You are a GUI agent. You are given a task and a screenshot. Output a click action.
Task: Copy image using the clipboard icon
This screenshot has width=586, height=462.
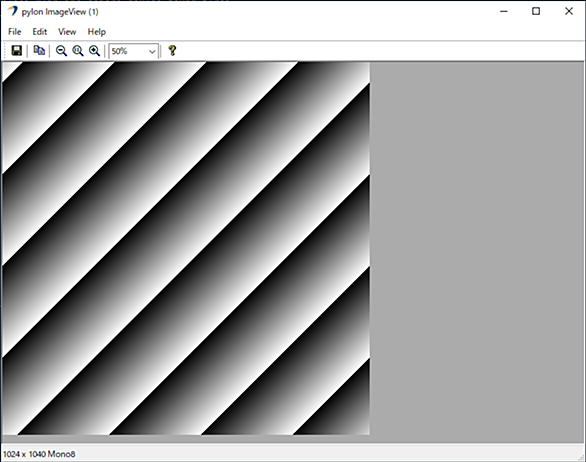click(x=39, y=50)
